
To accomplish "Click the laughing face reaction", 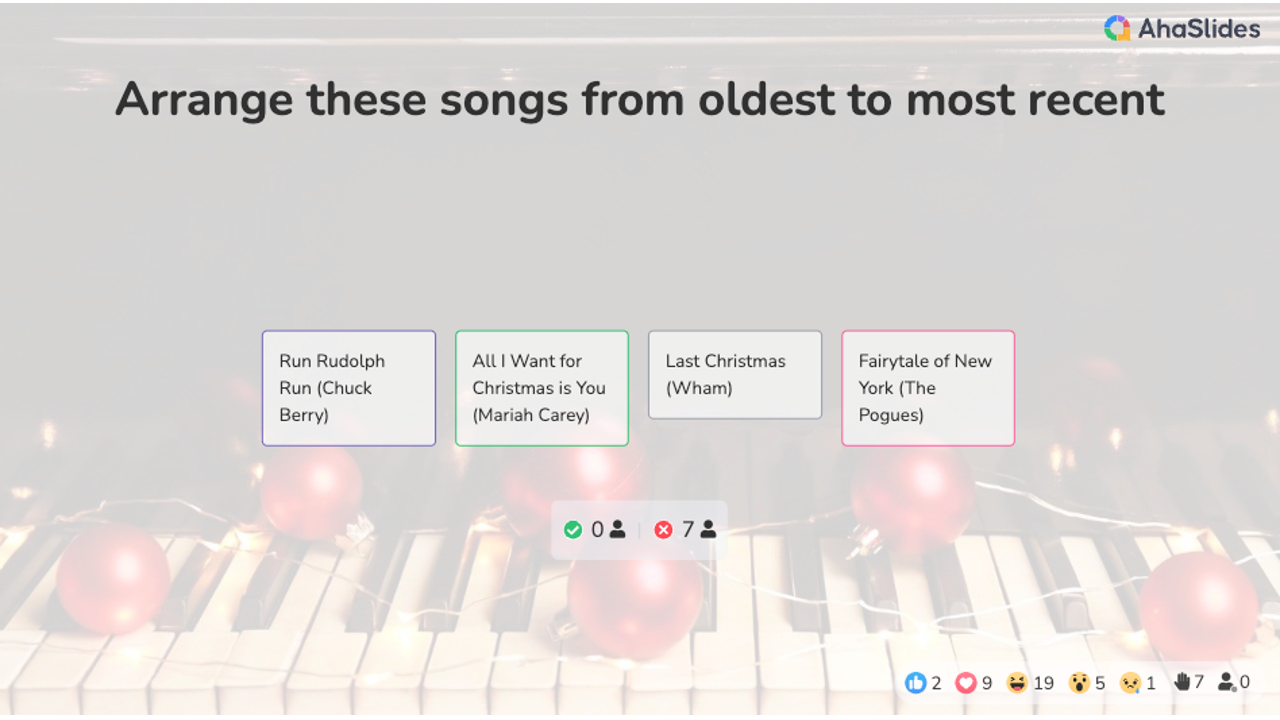I will pyautogui.click(x=1017, y=683).
